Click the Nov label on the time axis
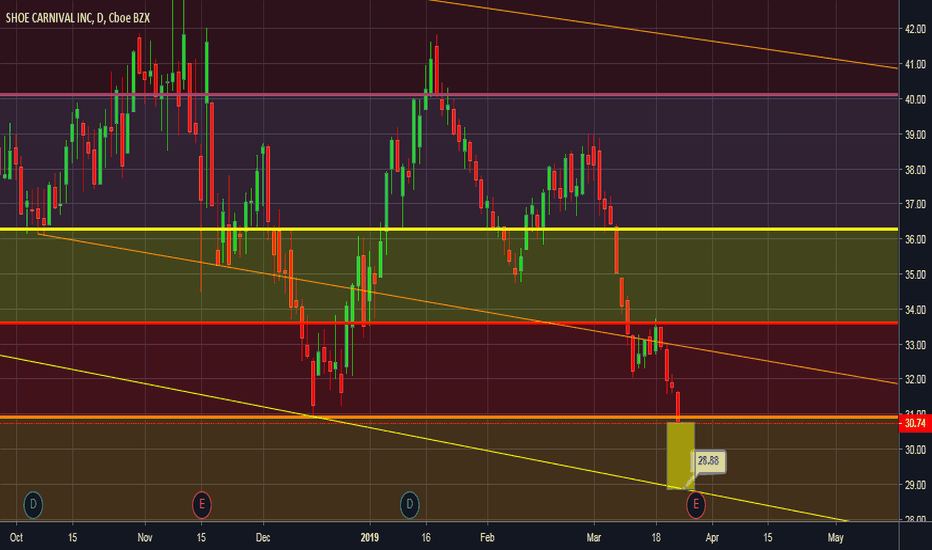The image size is (932, 550). tap(144, 538)
